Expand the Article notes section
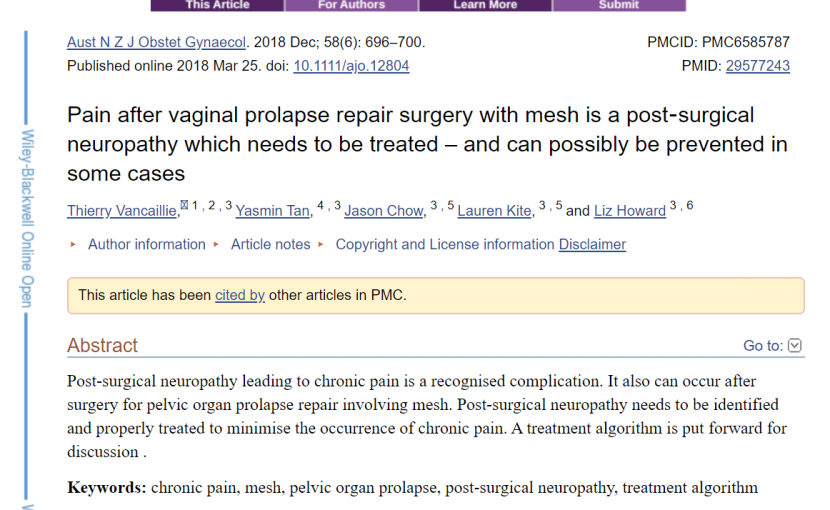The height and width of the screenshot is (510, 830). click(270, 244)
